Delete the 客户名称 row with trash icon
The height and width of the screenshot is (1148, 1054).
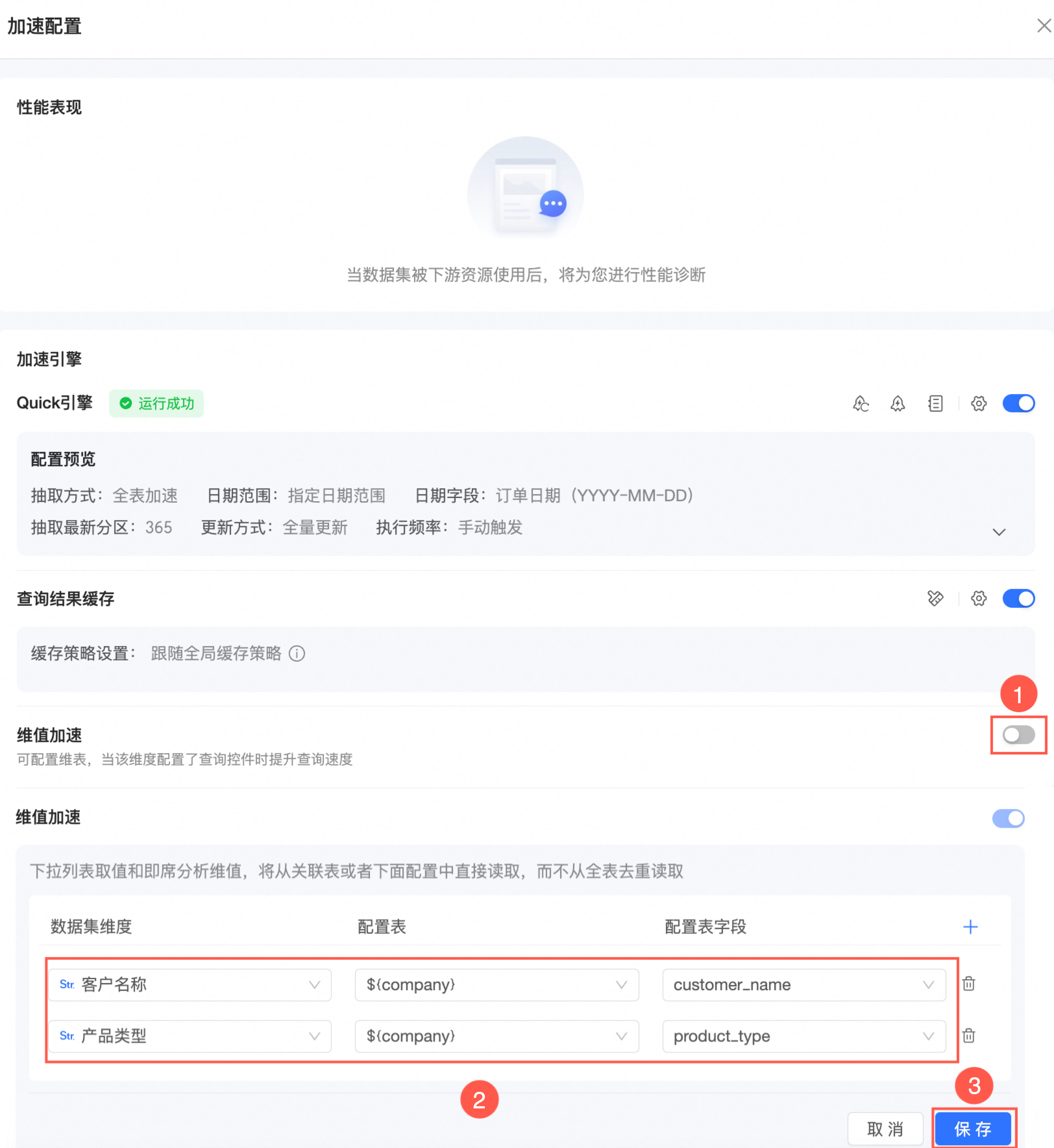tap(968, 984)
